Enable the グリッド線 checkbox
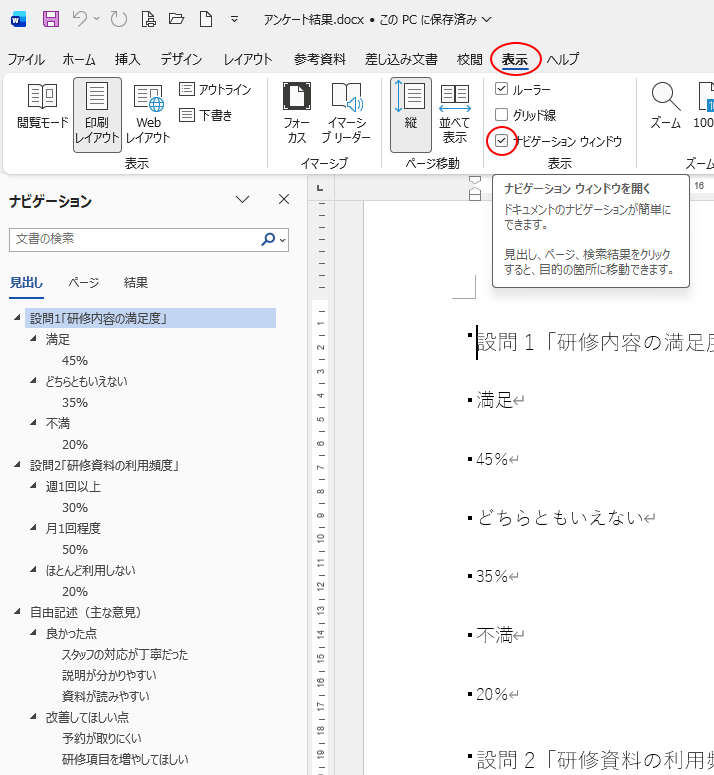This screenshot has width=714, height=775. pos(502,115)
